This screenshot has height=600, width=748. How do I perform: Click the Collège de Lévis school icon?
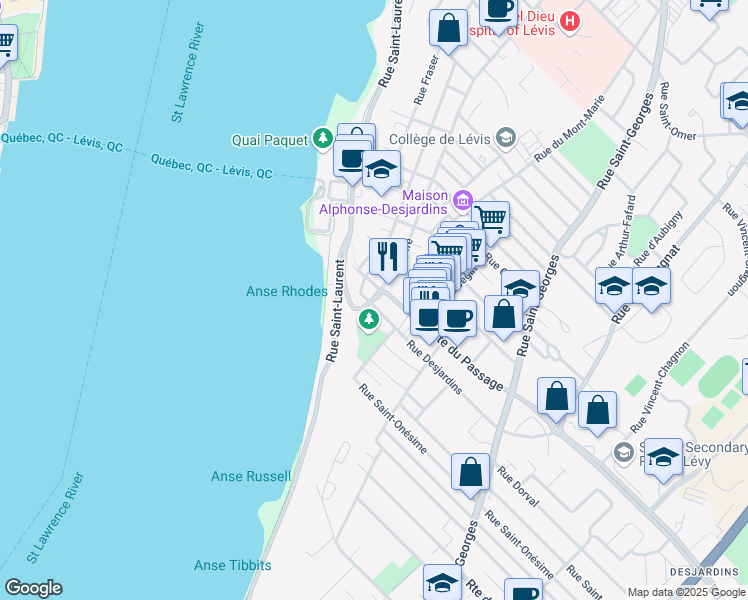[506, 138]
